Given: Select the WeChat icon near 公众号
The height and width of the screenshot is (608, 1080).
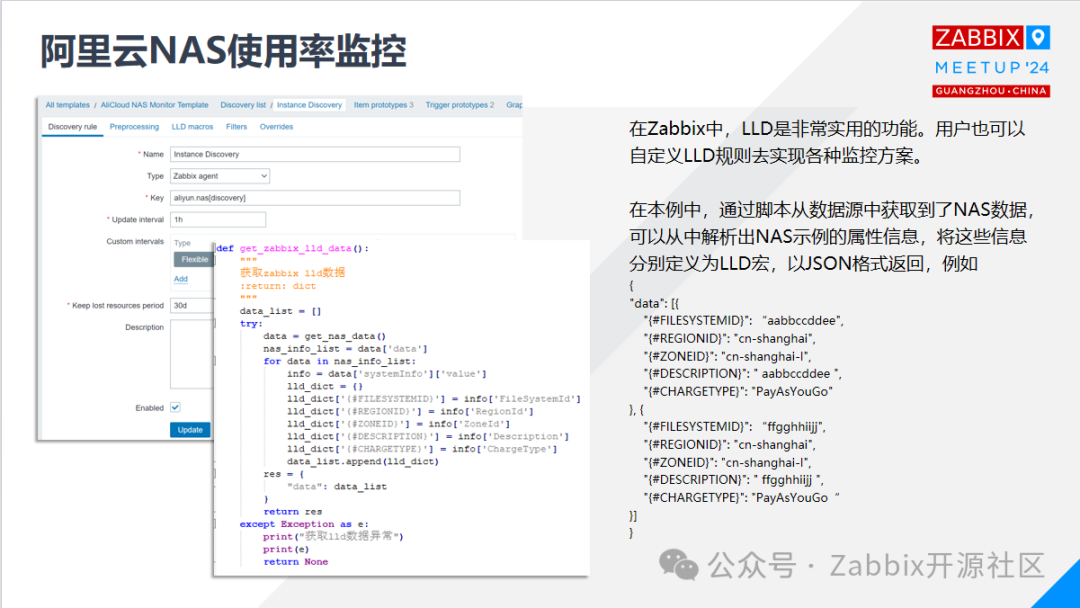Looking at the screenshot, I should 678,565.
